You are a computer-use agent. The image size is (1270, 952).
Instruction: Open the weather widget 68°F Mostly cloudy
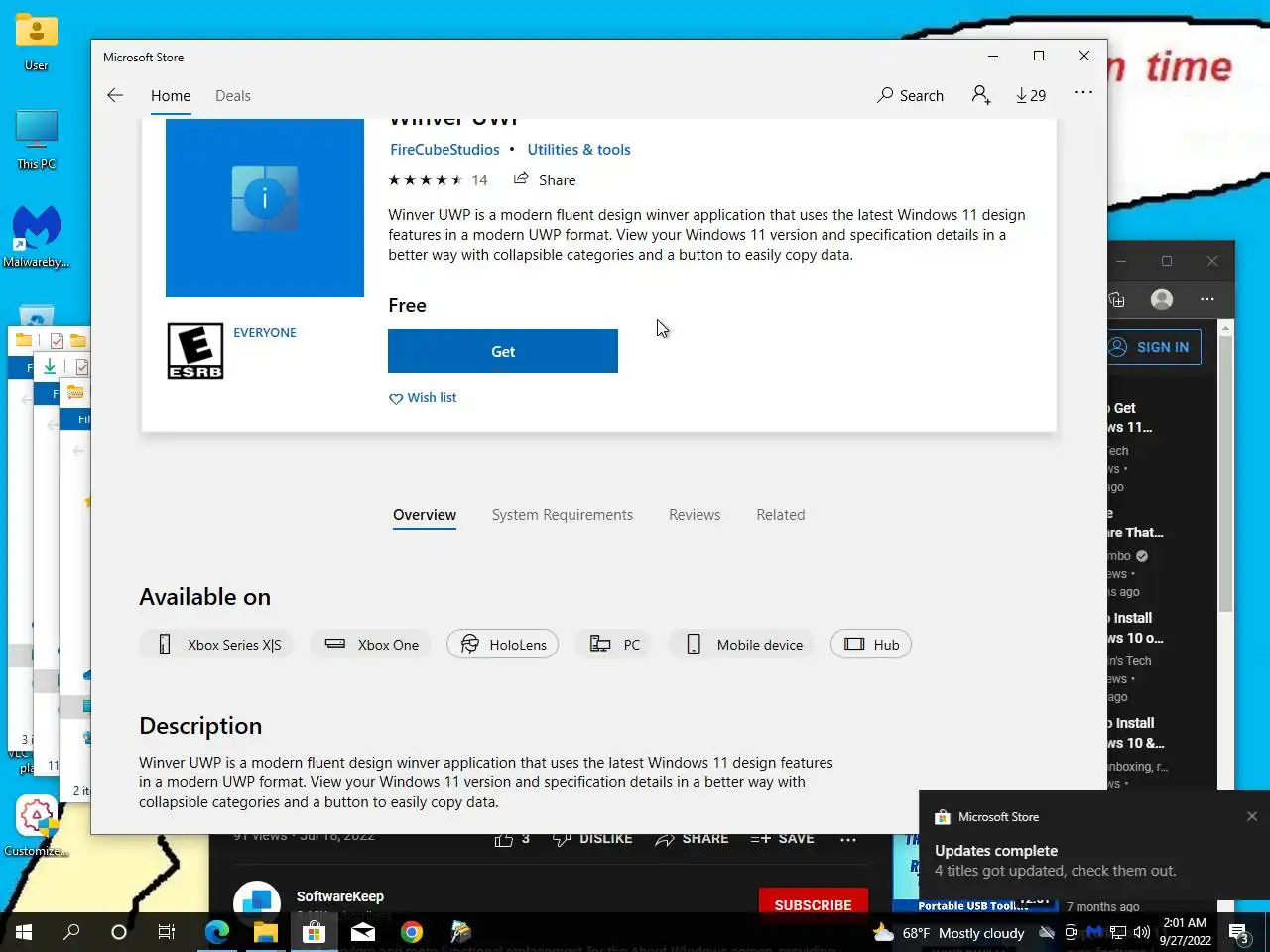pyautogui.click(x=948, y=933)
